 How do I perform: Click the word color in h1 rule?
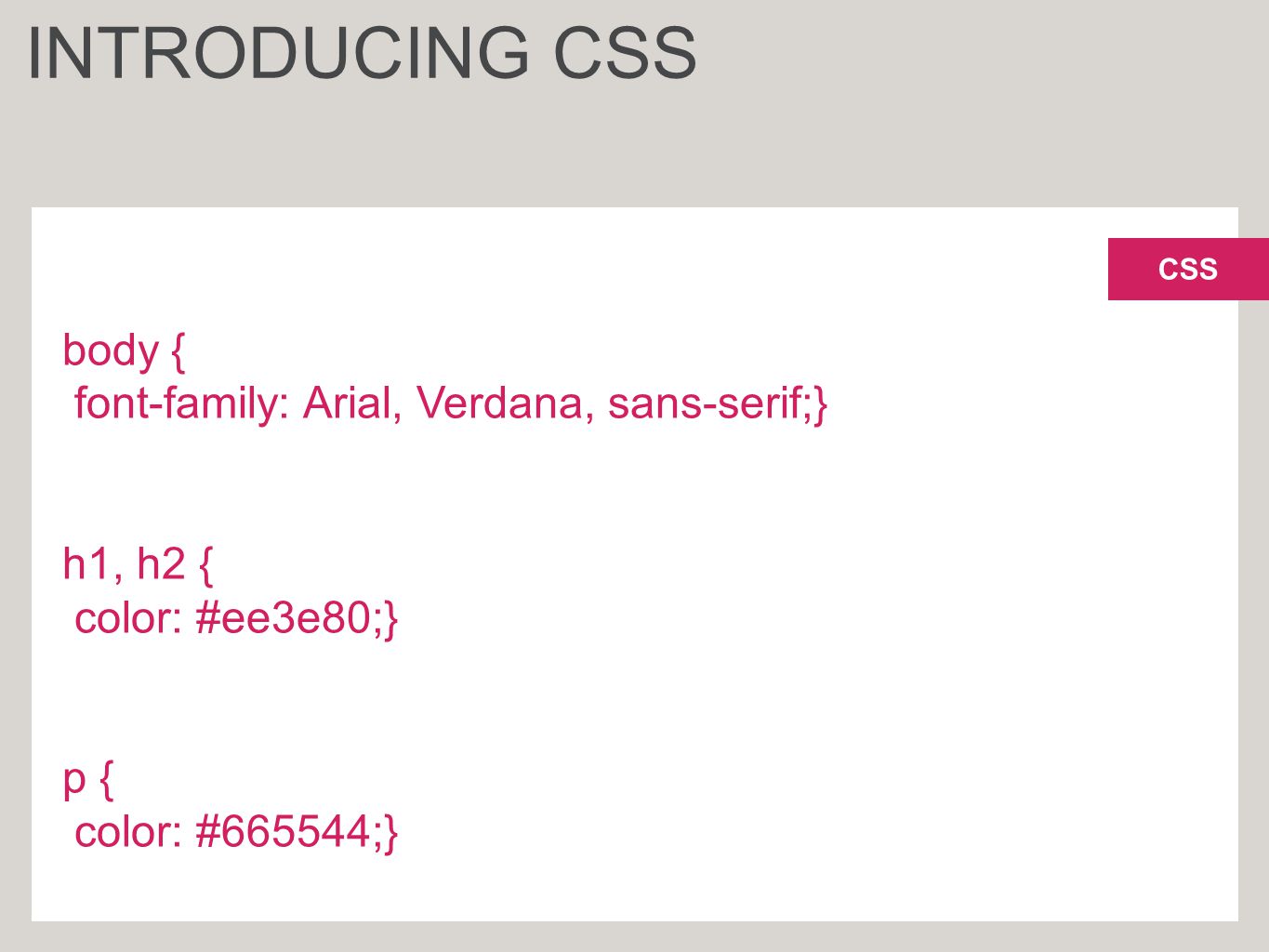pos(127,618)
